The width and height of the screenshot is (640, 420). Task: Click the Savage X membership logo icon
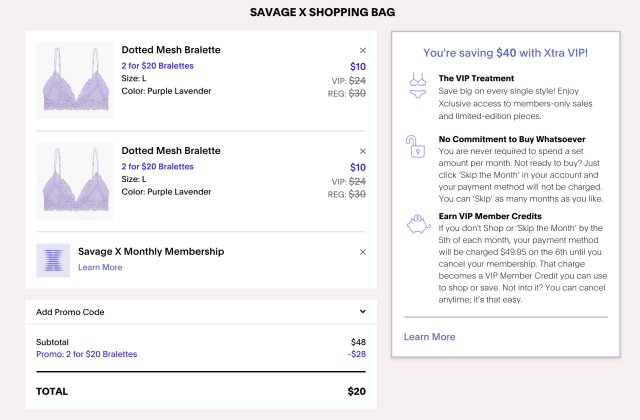[x=53, y=260]
